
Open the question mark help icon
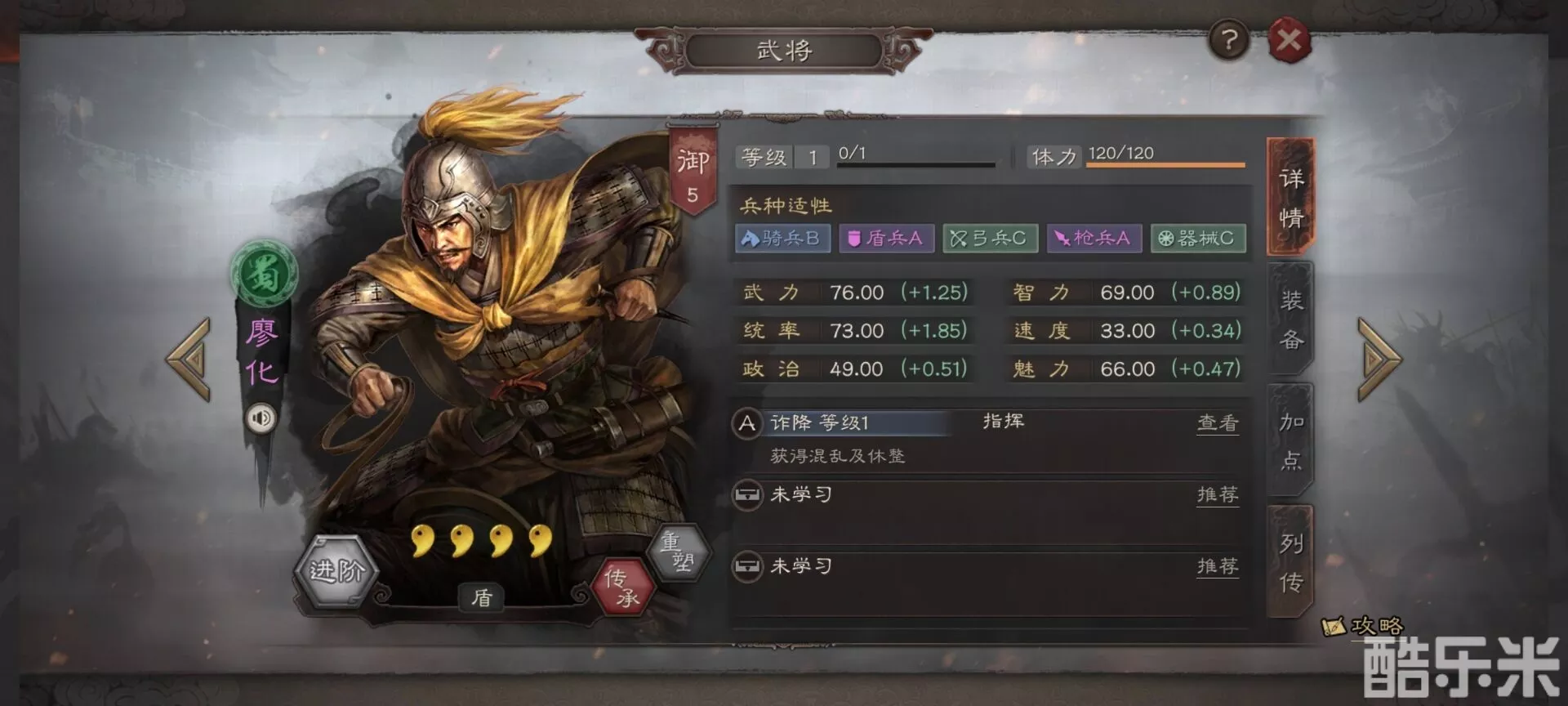click(1228, 39)
